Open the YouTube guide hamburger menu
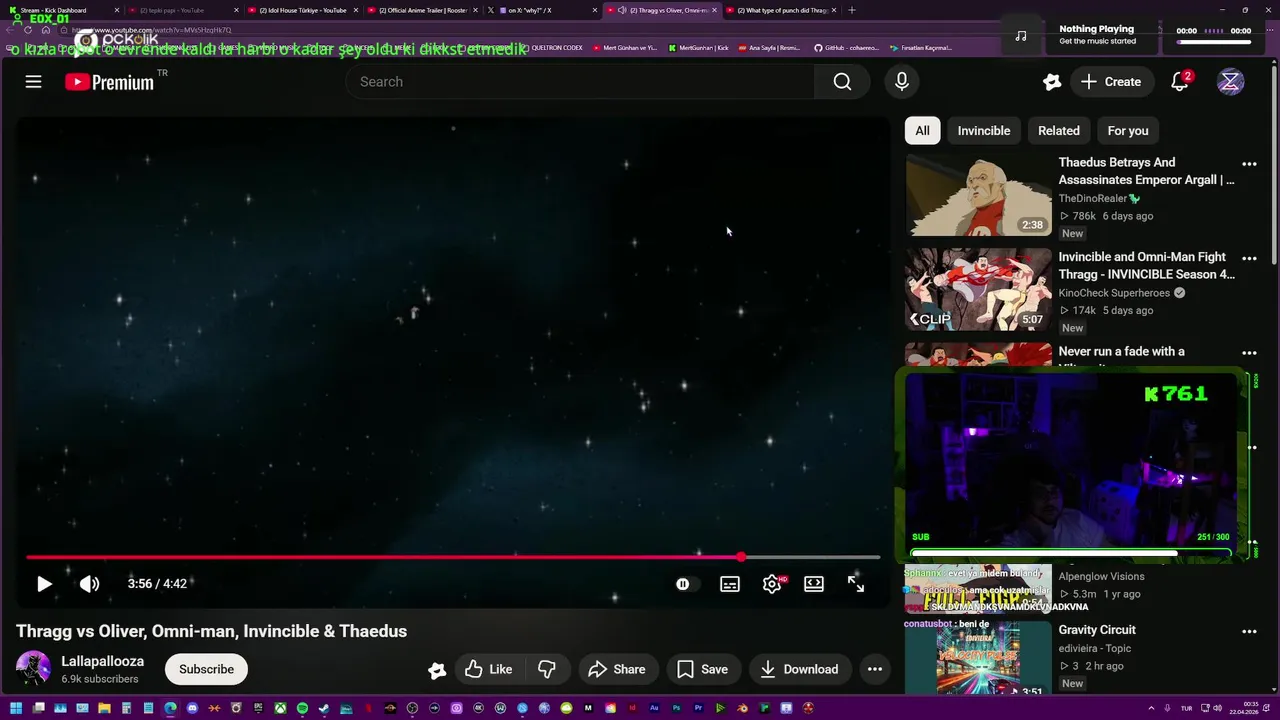 (33, 82)
